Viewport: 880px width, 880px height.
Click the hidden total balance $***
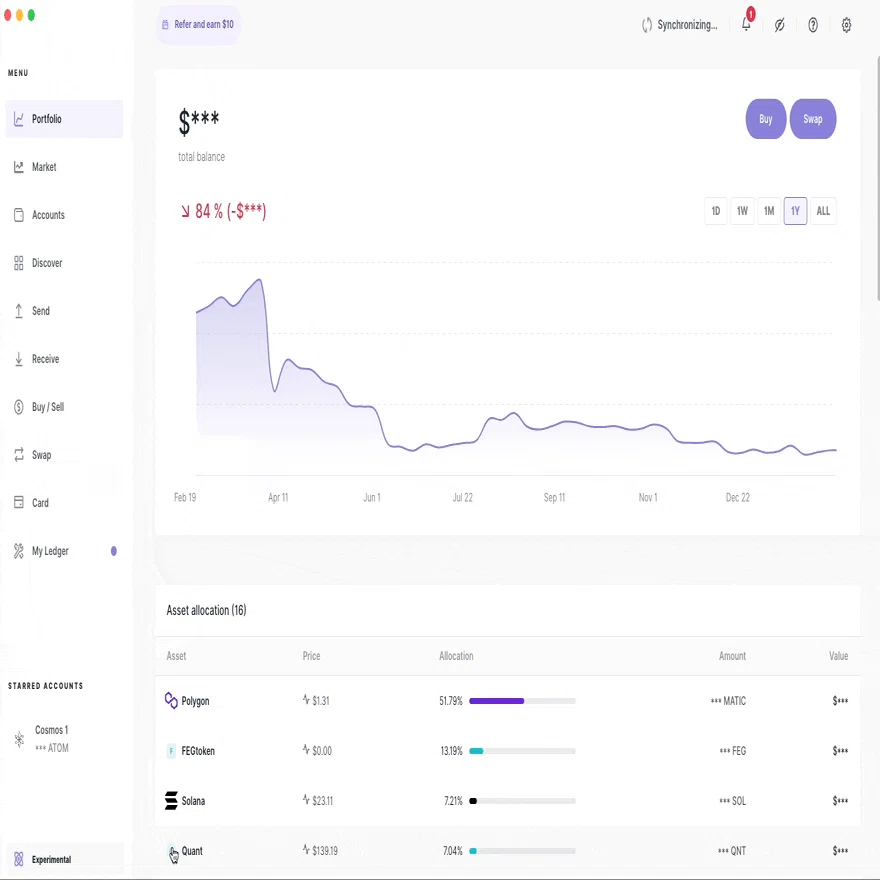(199, 122)
